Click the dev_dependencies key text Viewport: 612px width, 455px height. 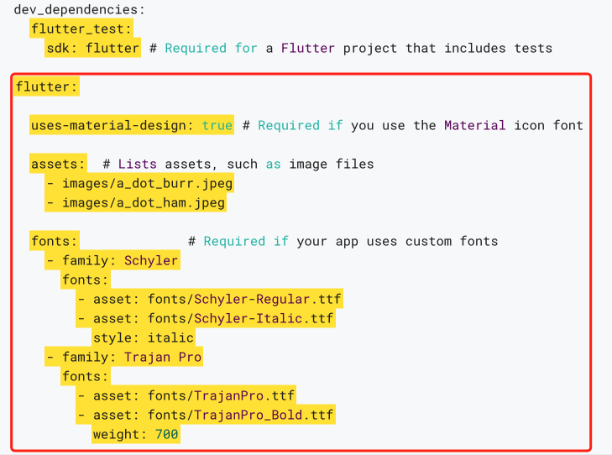click(79, 9)
